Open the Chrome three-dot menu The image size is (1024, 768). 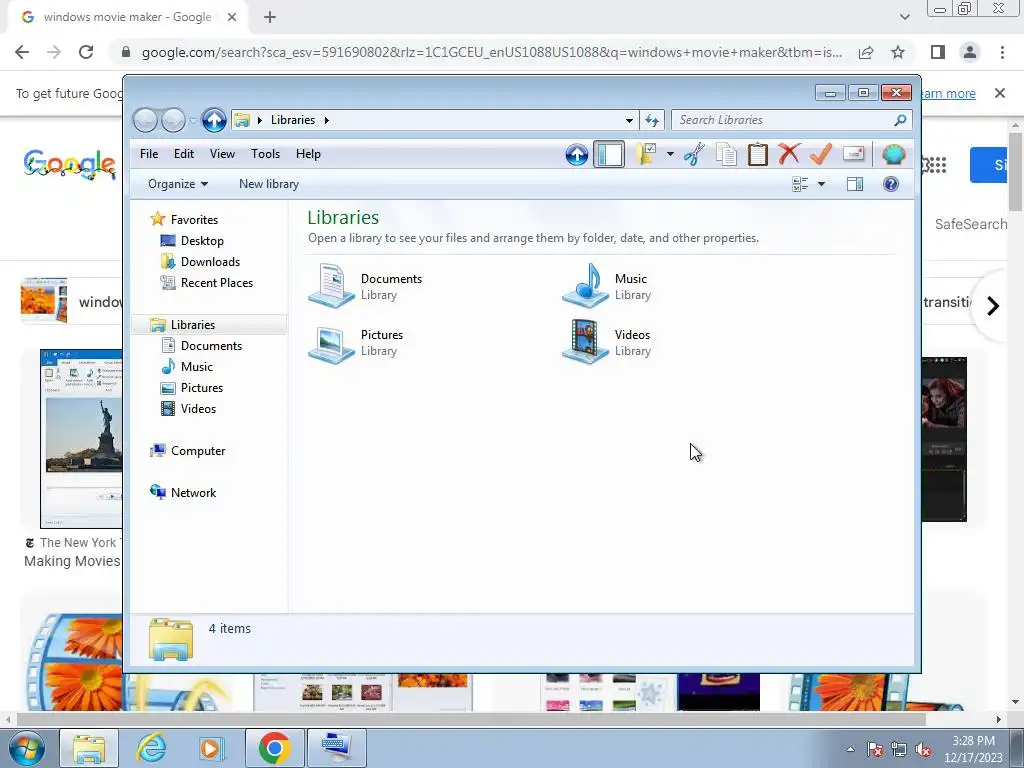pos(1002,52)
